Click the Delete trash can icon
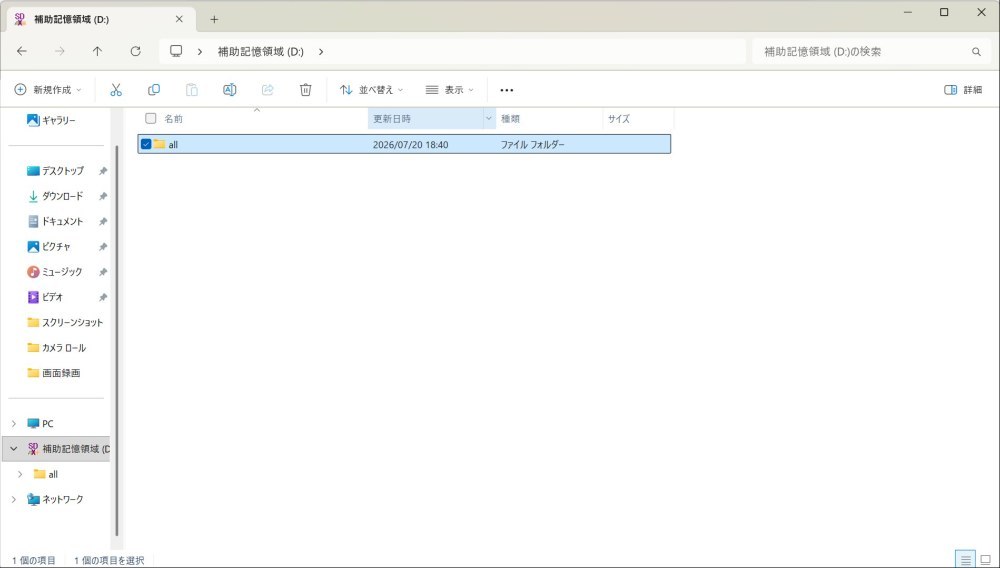The width and height of the screenshot is (1000, 568). [x=305, y=90]
